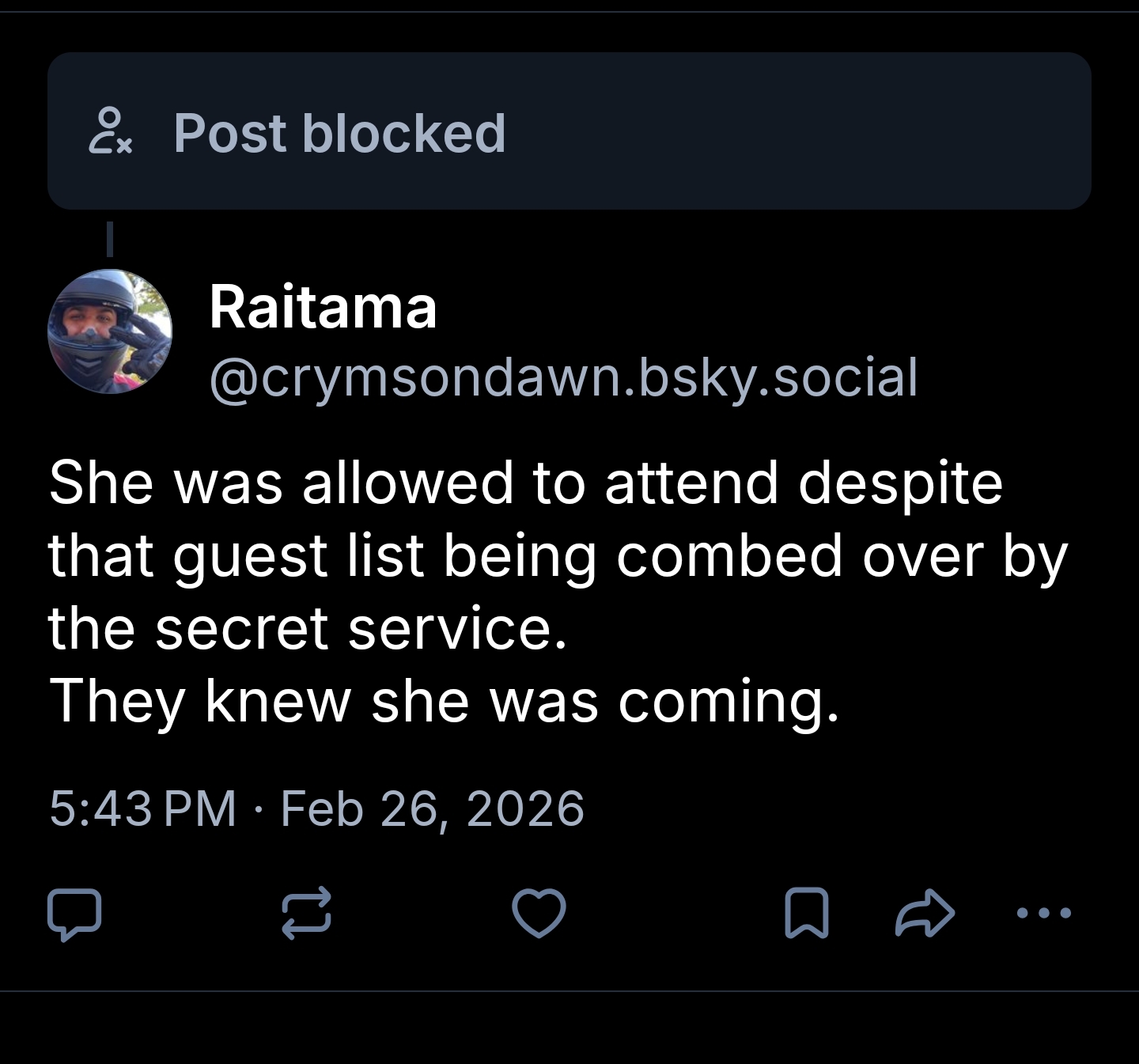Click 'She was allowed to attend' text line
The image size is (1139, 1064).
click(525, 483)
